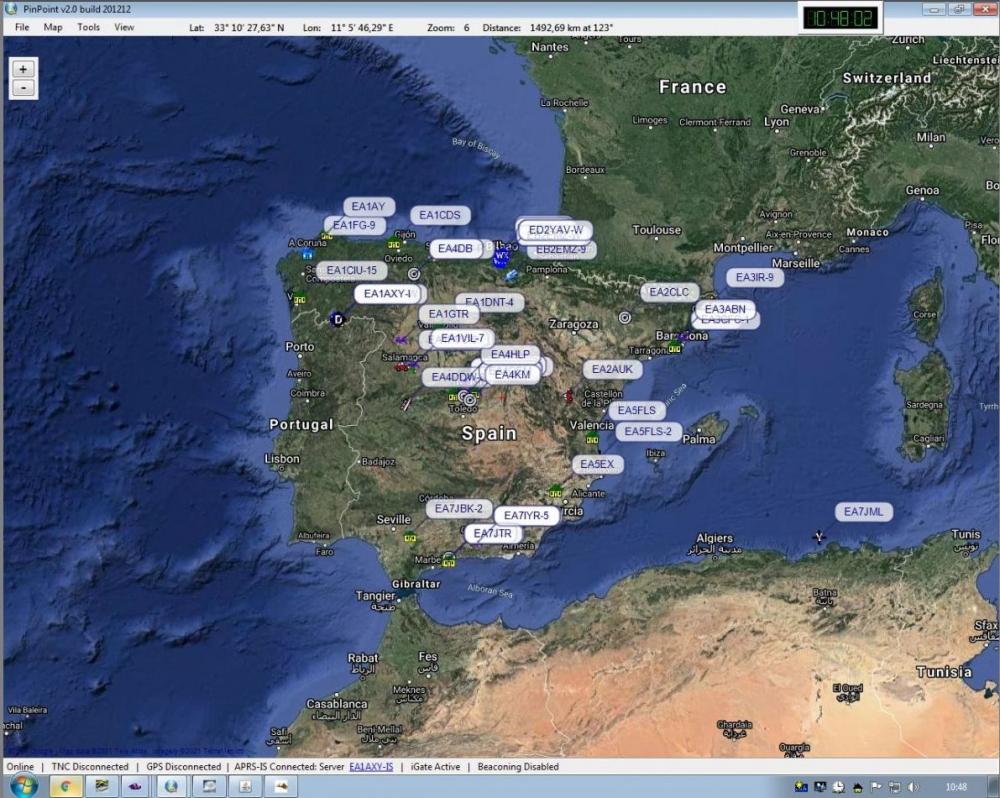Click the circular station icon near Zaragoza
This screenshot has width=1000, height=798.
coord(625,317)
